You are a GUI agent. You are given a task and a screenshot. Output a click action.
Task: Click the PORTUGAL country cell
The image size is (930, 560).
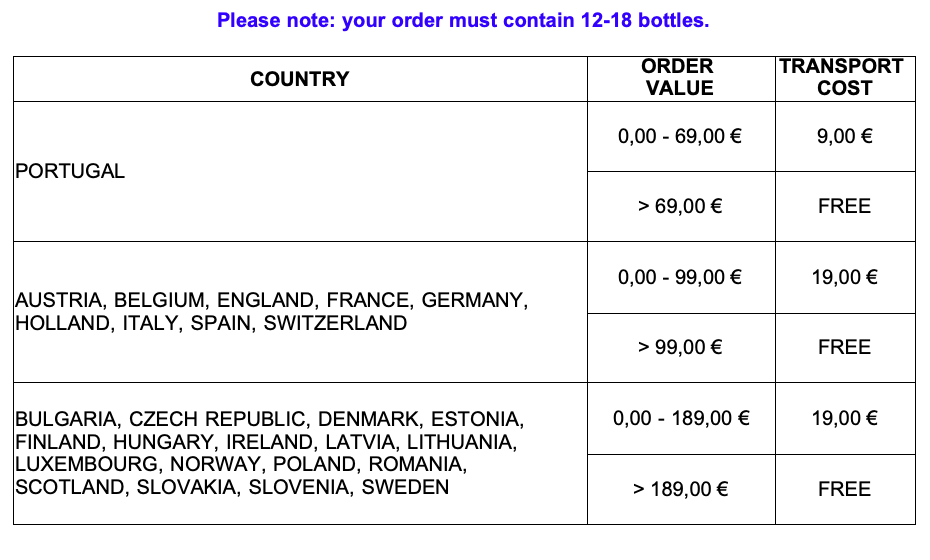point(300,171)
